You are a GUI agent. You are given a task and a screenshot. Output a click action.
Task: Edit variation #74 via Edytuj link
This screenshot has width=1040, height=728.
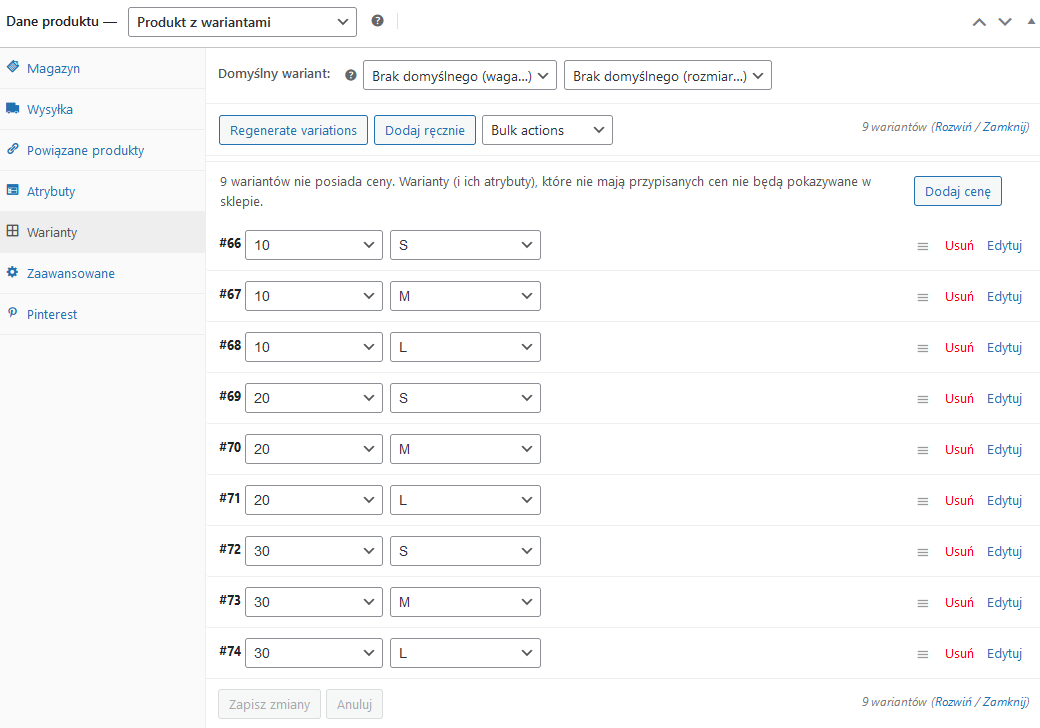(x=1004, y=653)
